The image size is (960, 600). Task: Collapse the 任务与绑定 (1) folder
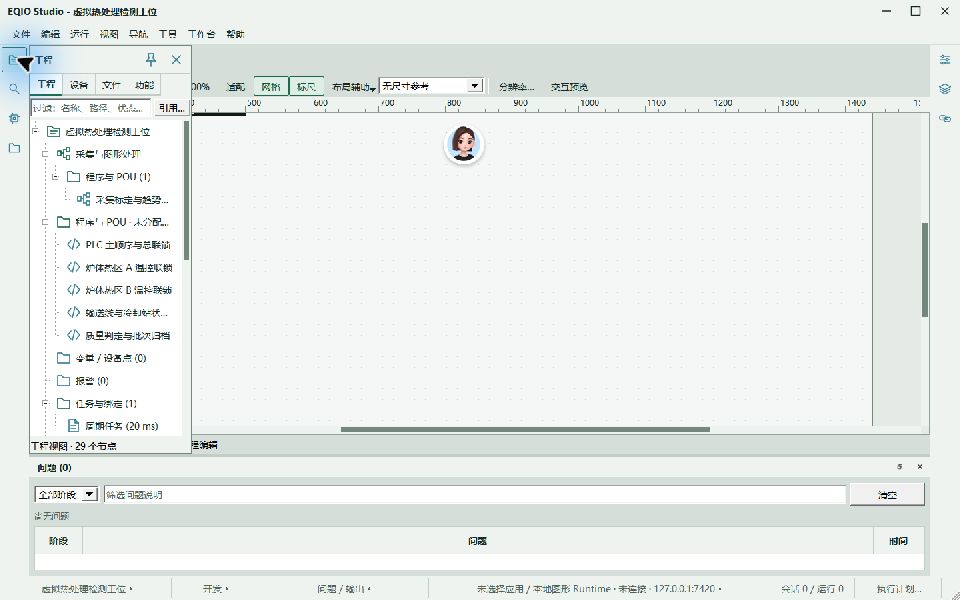45,403
